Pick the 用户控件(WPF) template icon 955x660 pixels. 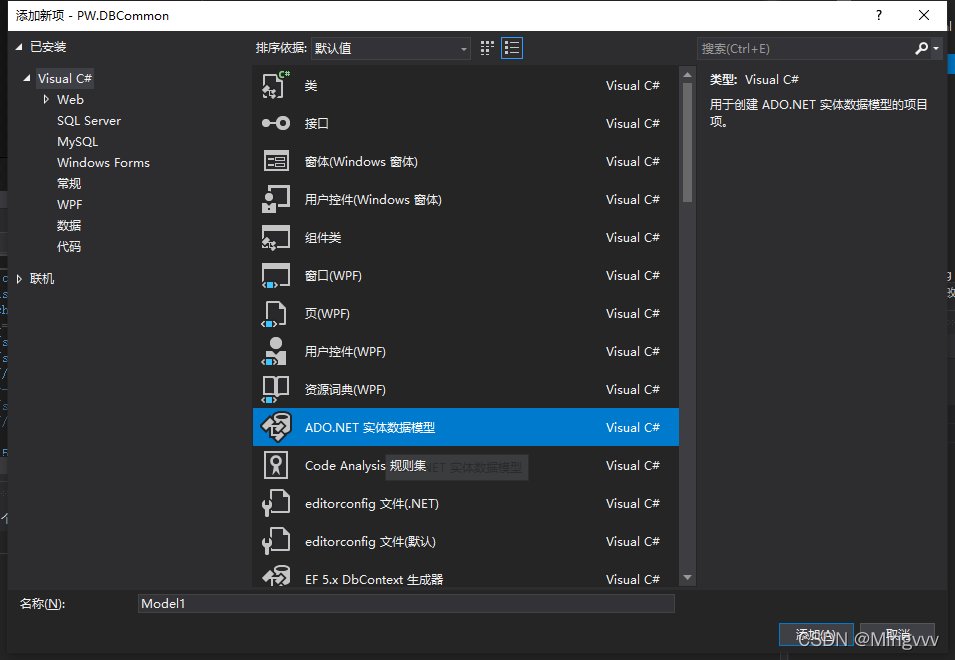click(274, 351)
